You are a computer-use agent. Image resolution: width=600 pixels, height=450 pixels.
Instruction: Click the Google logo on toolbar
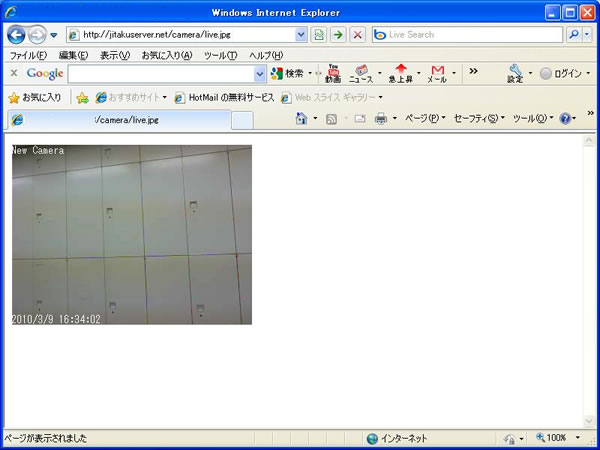coord(45,73)
